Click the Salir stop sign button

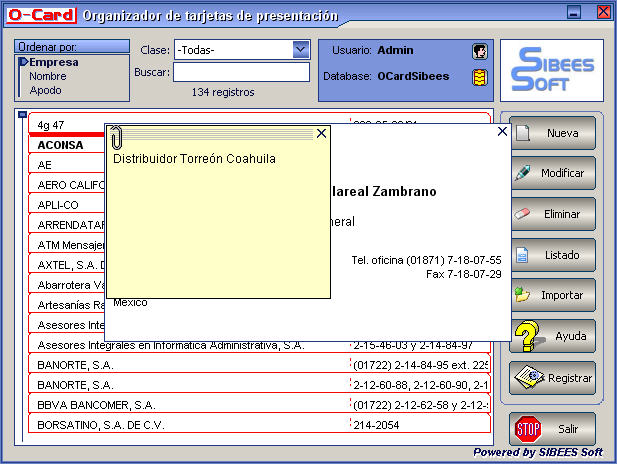coord(552,429)
